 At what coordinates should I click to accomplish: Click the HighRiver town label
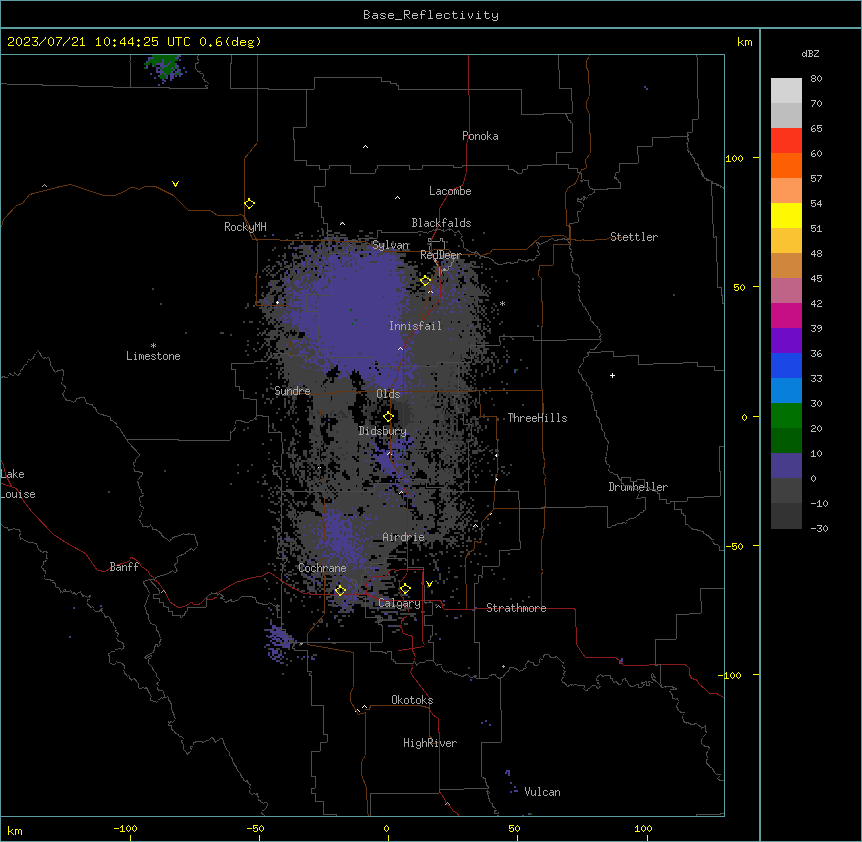click(x=430, y=743)
